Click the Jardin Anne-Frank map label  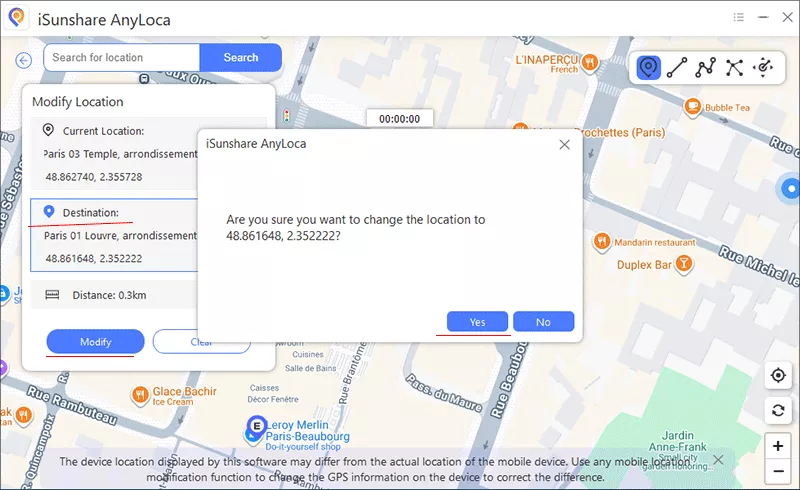(678, 441)
